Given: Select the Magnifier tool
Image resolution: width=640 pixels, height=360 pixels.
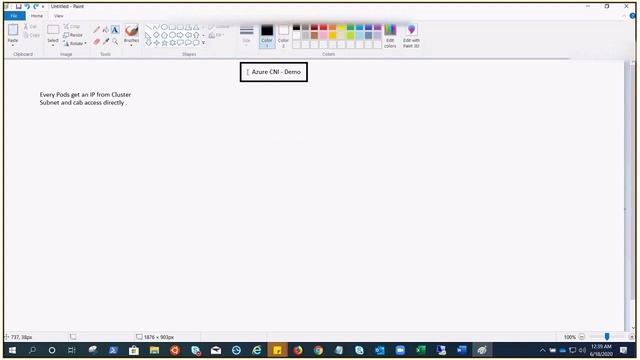Looking at the screenshot, I should pyautogui.click(x=115, y=42).
